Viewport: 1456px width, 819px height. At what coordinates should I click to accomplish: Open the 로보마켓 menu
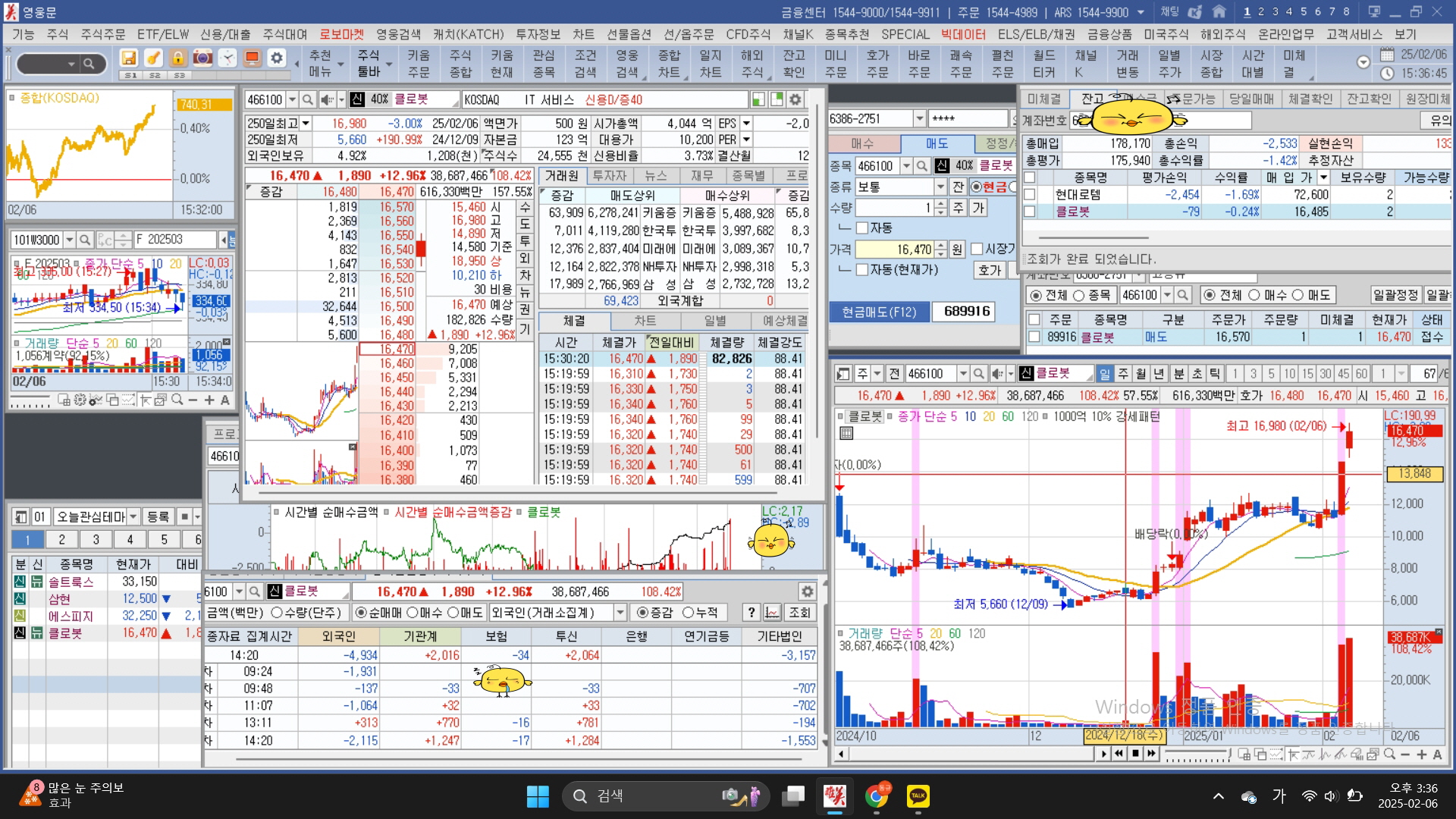pos(341,34)
